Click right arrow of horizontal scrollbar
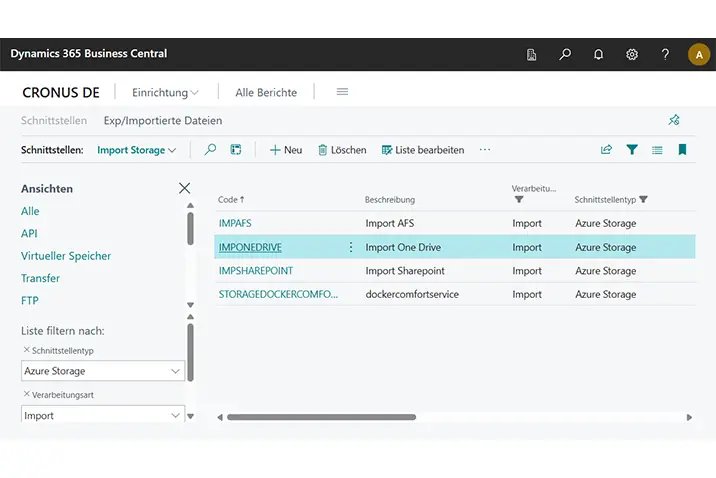Screen dimensions: 716x478 [689, 417]
